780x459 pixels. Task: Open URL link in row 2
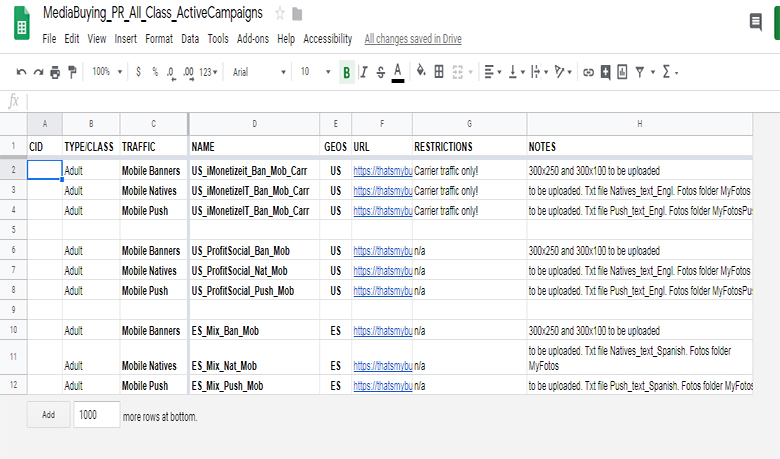[x=383, y=171]
